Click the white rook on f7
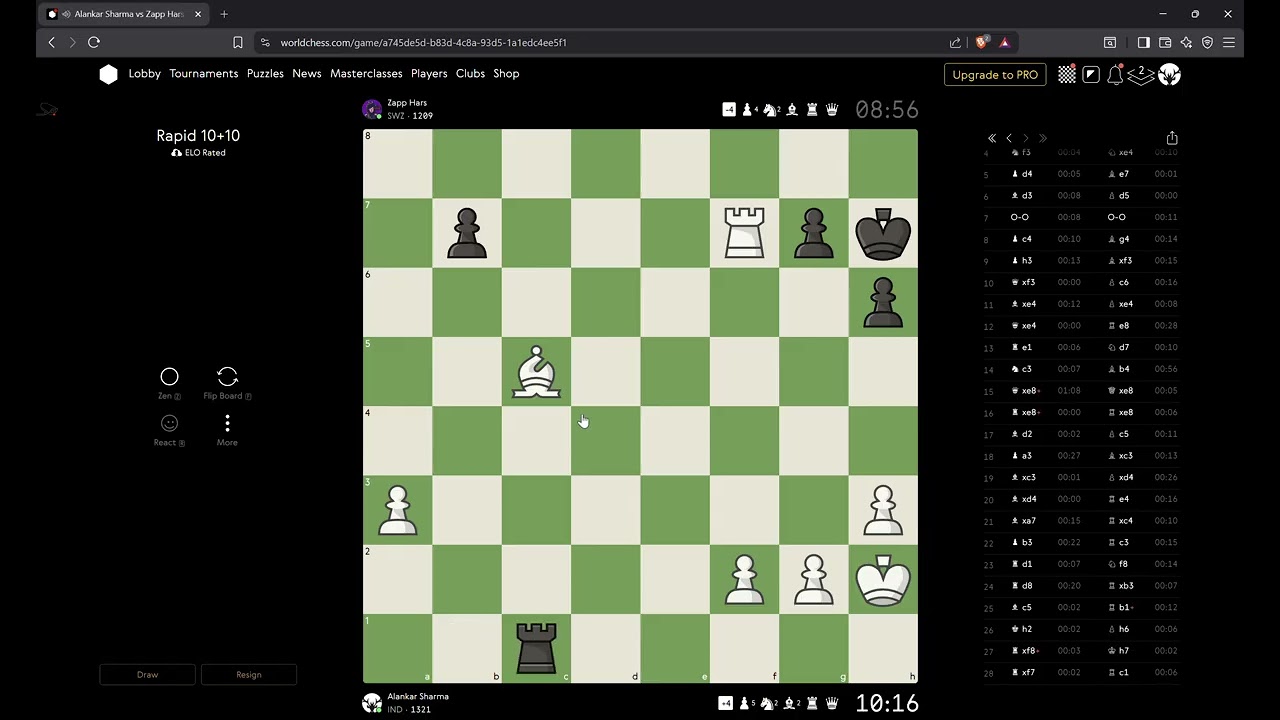The height and width of the screenshot is (720, 1280). coord(744,233)
